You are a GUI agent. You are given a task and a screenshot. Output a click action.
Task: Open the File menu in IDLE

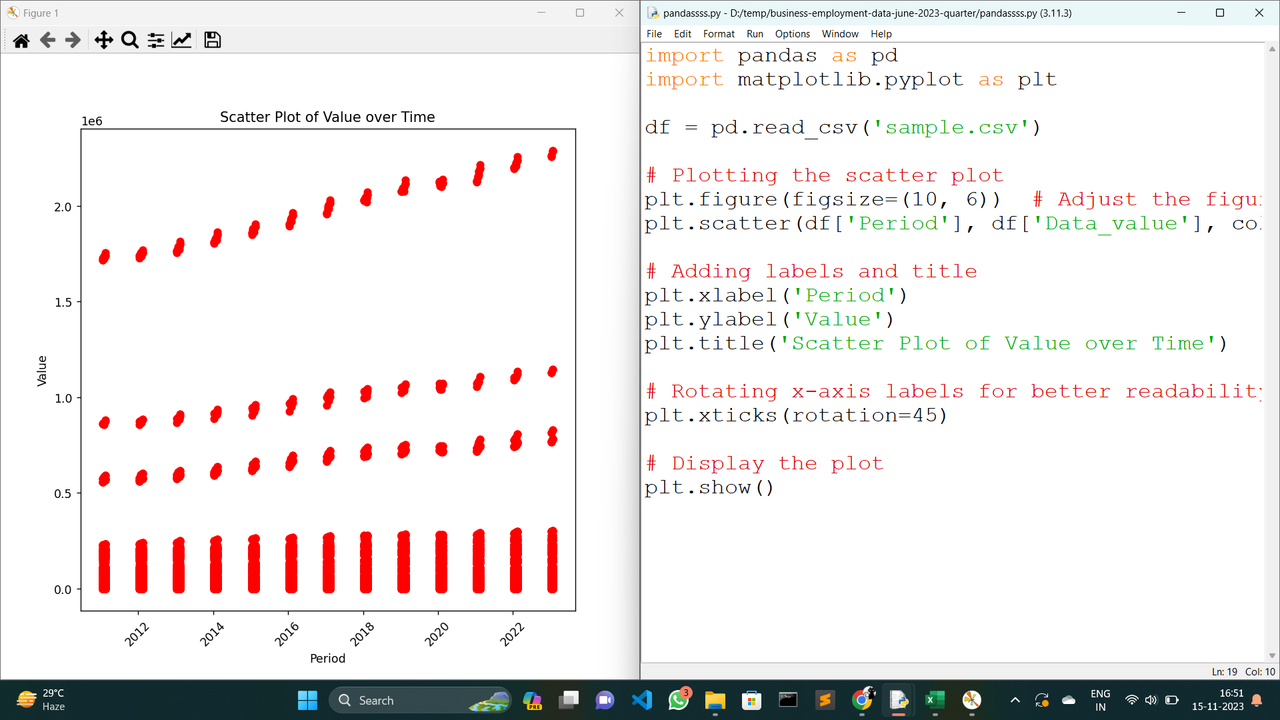pos(654,34)
